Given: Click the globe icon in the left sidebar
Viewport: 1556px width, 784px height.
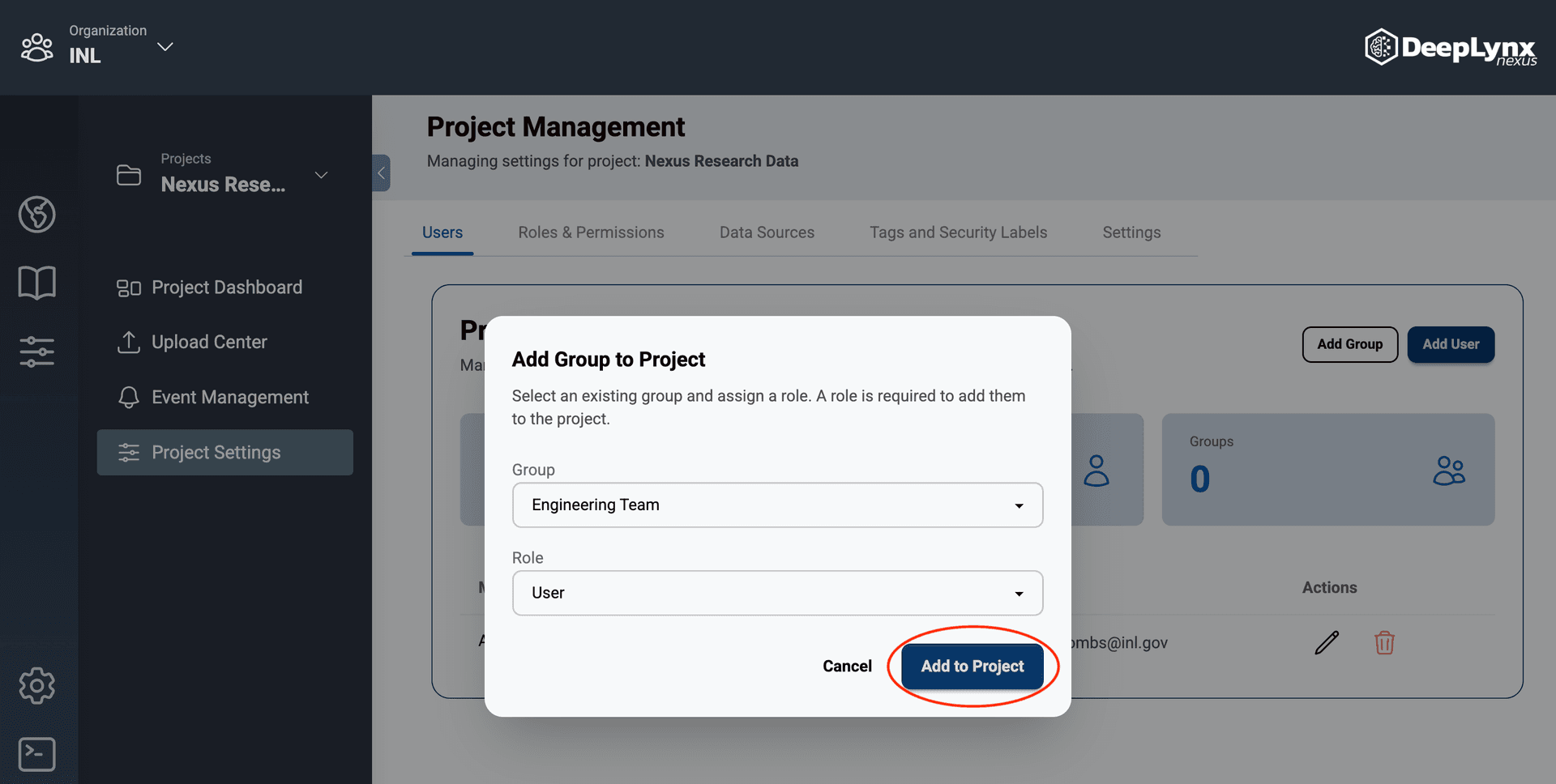Looking at the screenshot, I should [x=36, y=215].
